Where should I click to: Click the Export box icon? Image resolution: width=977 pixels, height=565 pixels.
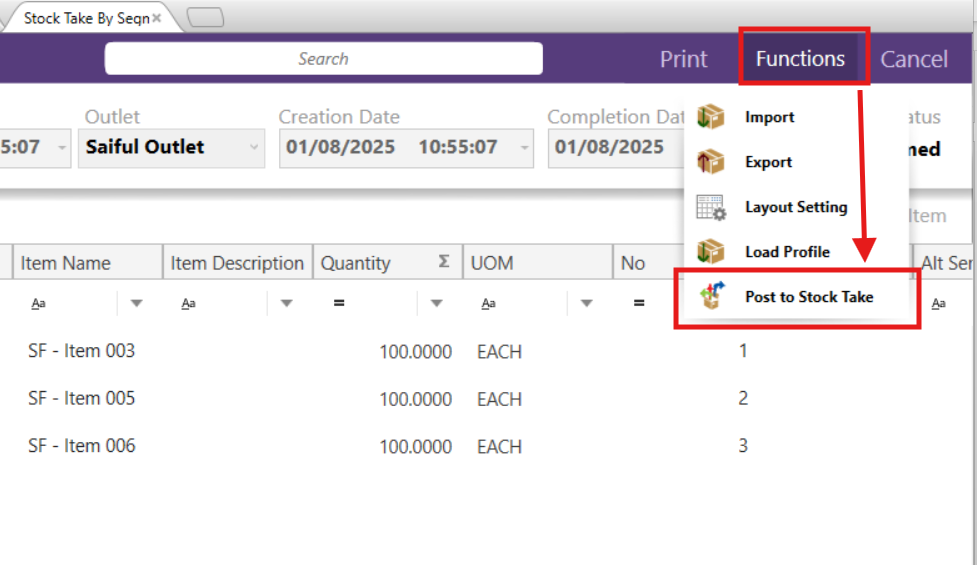pos(710,162)
